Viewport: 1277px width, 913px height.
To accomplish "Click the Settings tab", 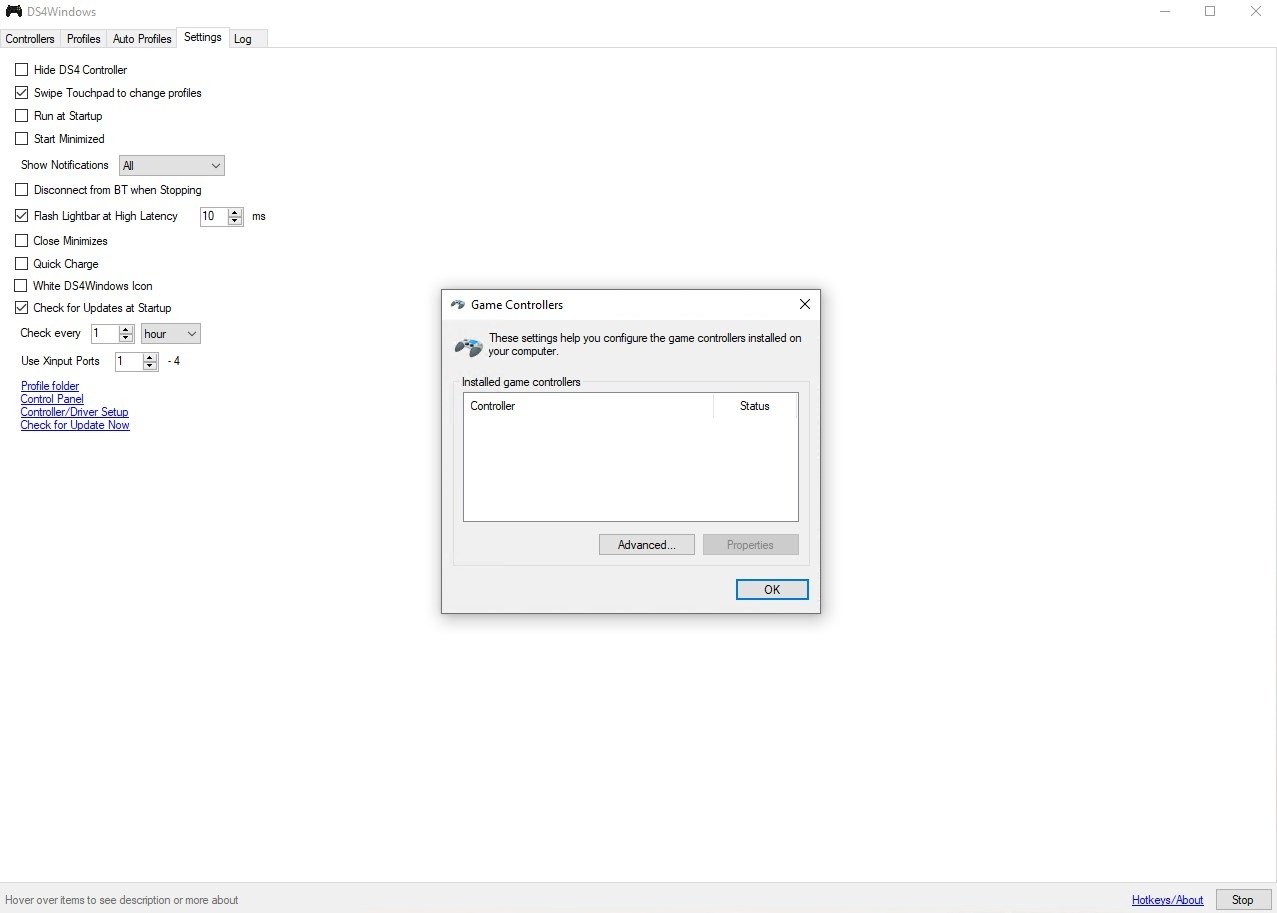I will click(x=203, y=37).
